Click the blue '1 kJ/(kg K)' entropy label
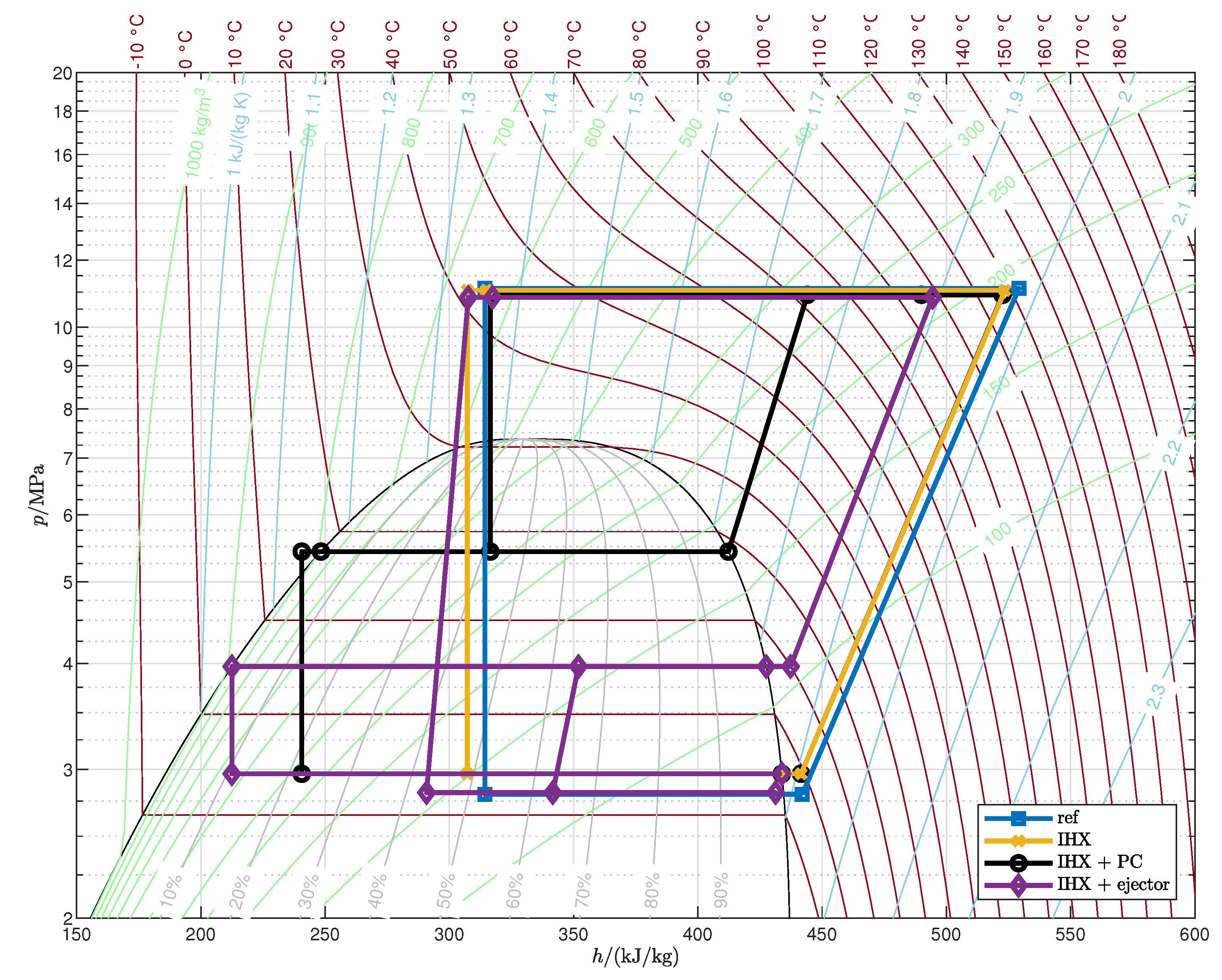 pyautogui.click(x=239, y=134)
